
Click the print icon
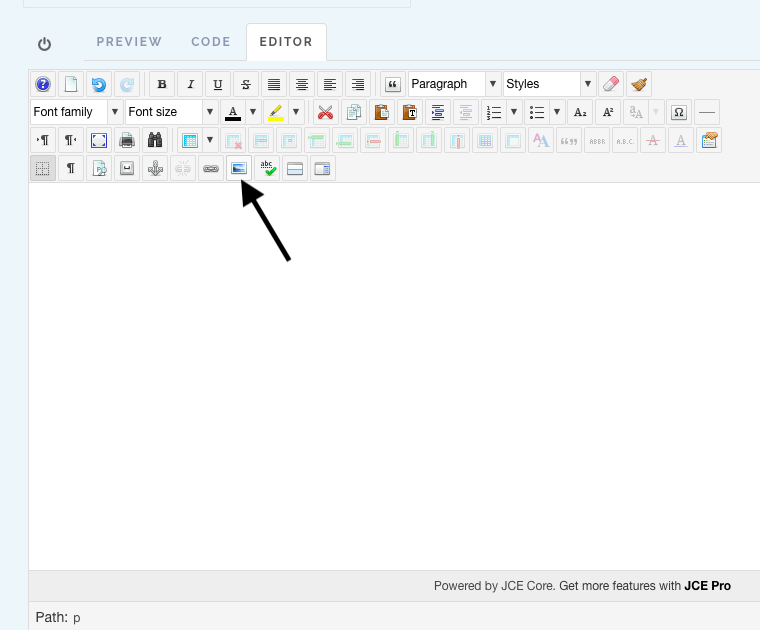[126, 140]
